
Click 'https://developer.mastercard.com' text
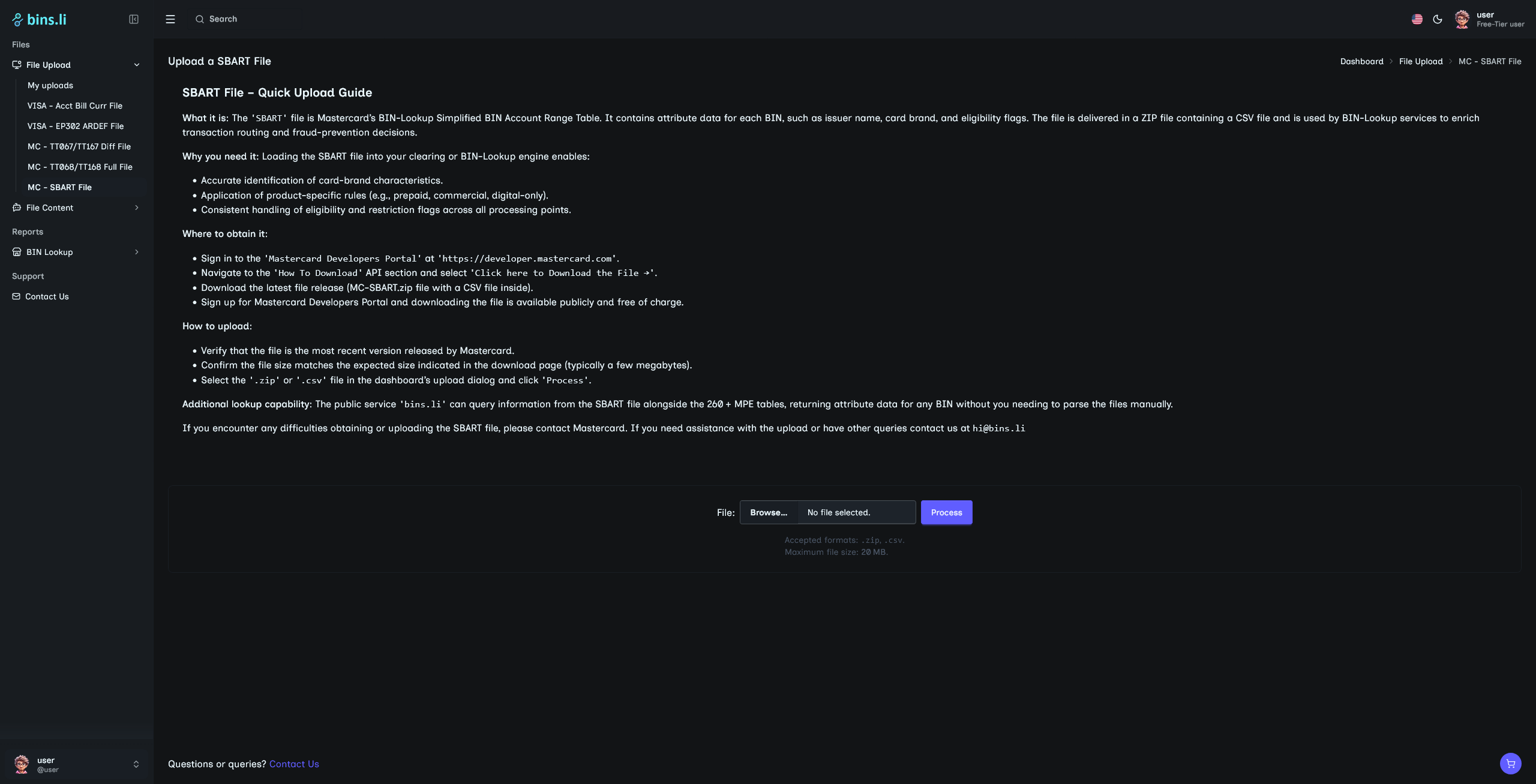527,259
